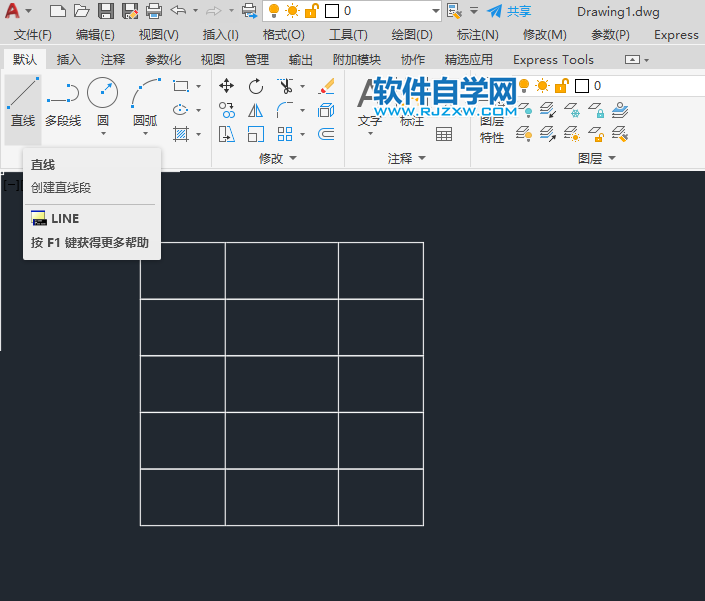Click layer color swatch in quick access toolbar
705x601 pixels.
pyautogui.click(x=332, y=11)
